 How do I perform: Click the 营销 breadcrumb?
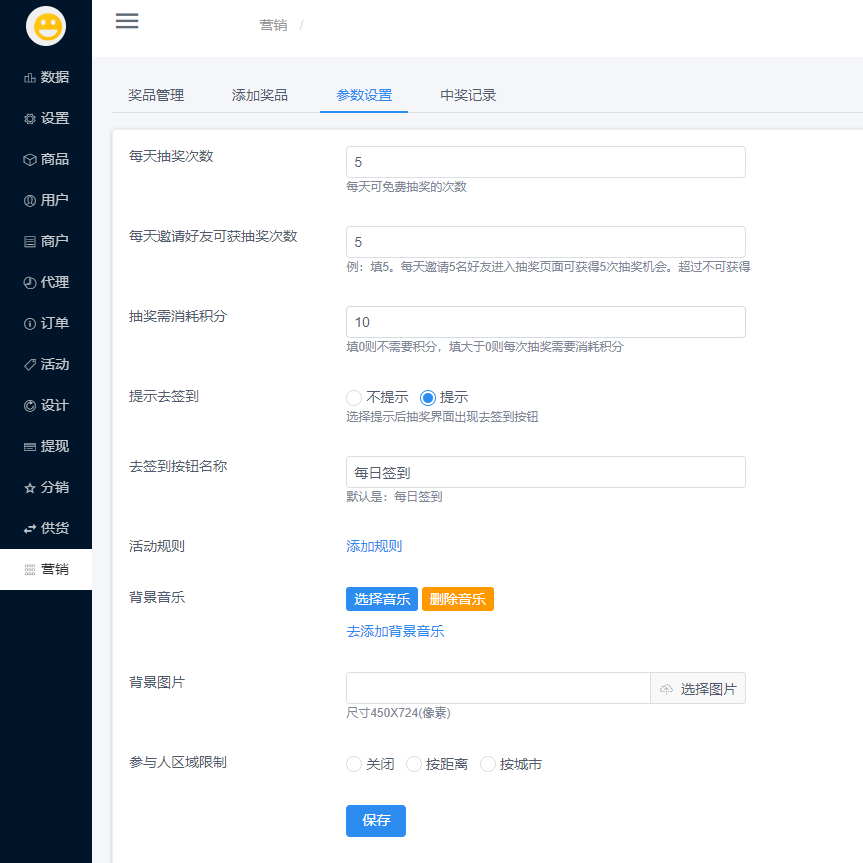[274, 25]
